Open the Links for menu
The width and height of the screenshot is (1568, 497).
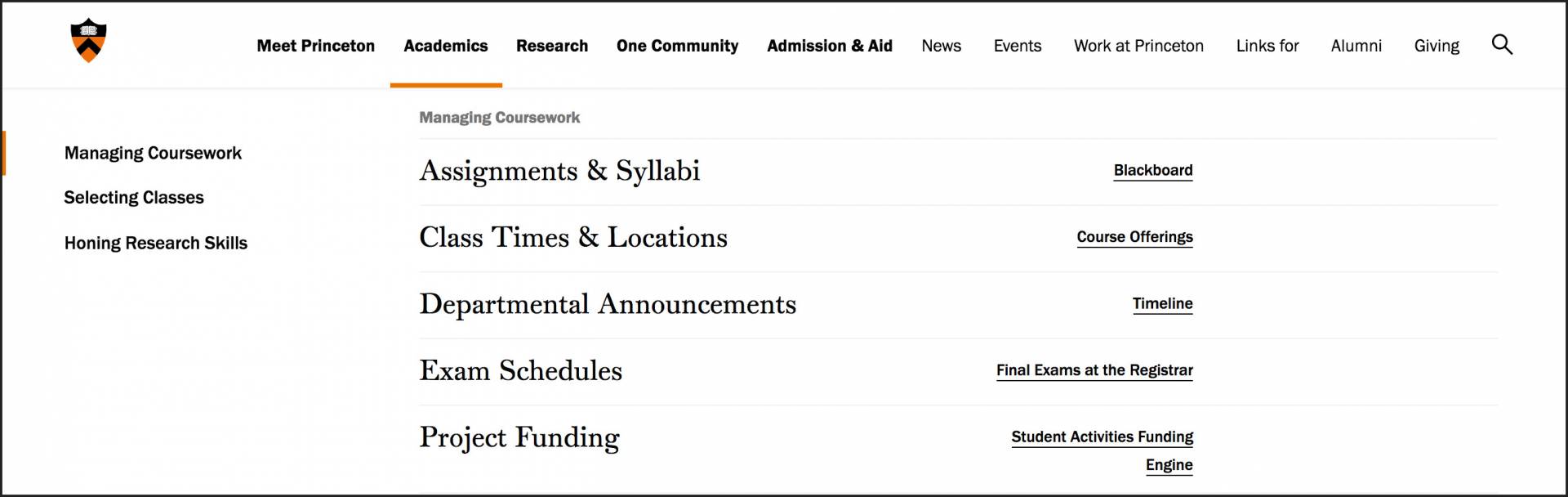click(x=1267, y=47)
